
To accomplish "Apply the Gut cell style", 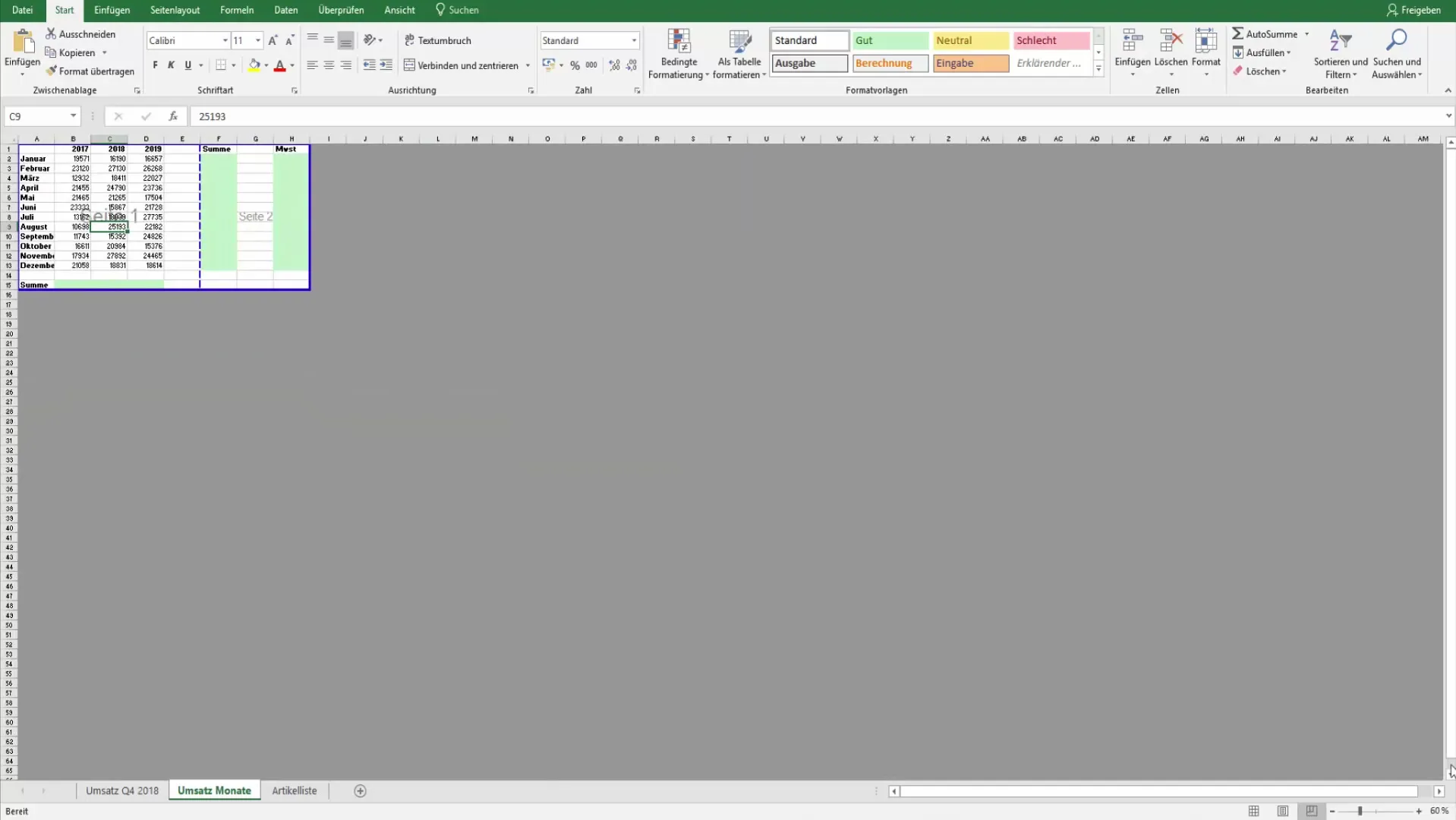I will pos(890,40).
